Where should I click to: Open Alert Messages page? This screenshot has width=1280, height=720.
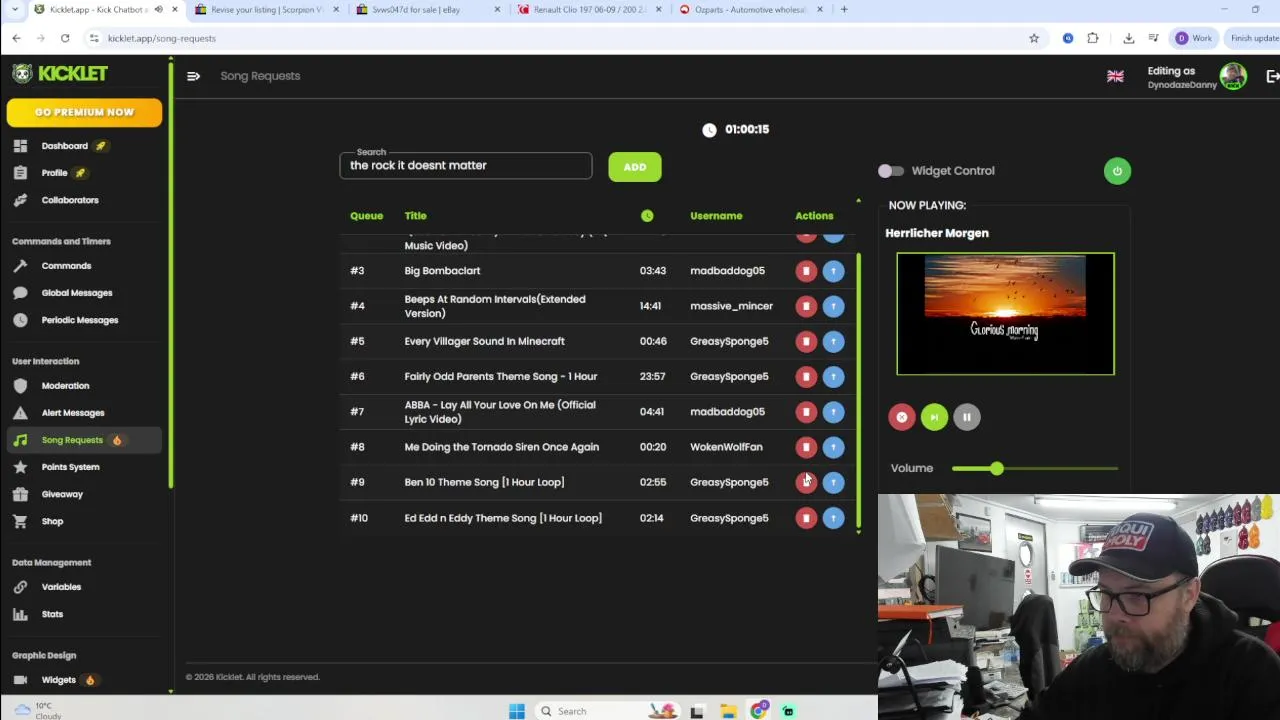pyautogui.click(x=73, y=413)
